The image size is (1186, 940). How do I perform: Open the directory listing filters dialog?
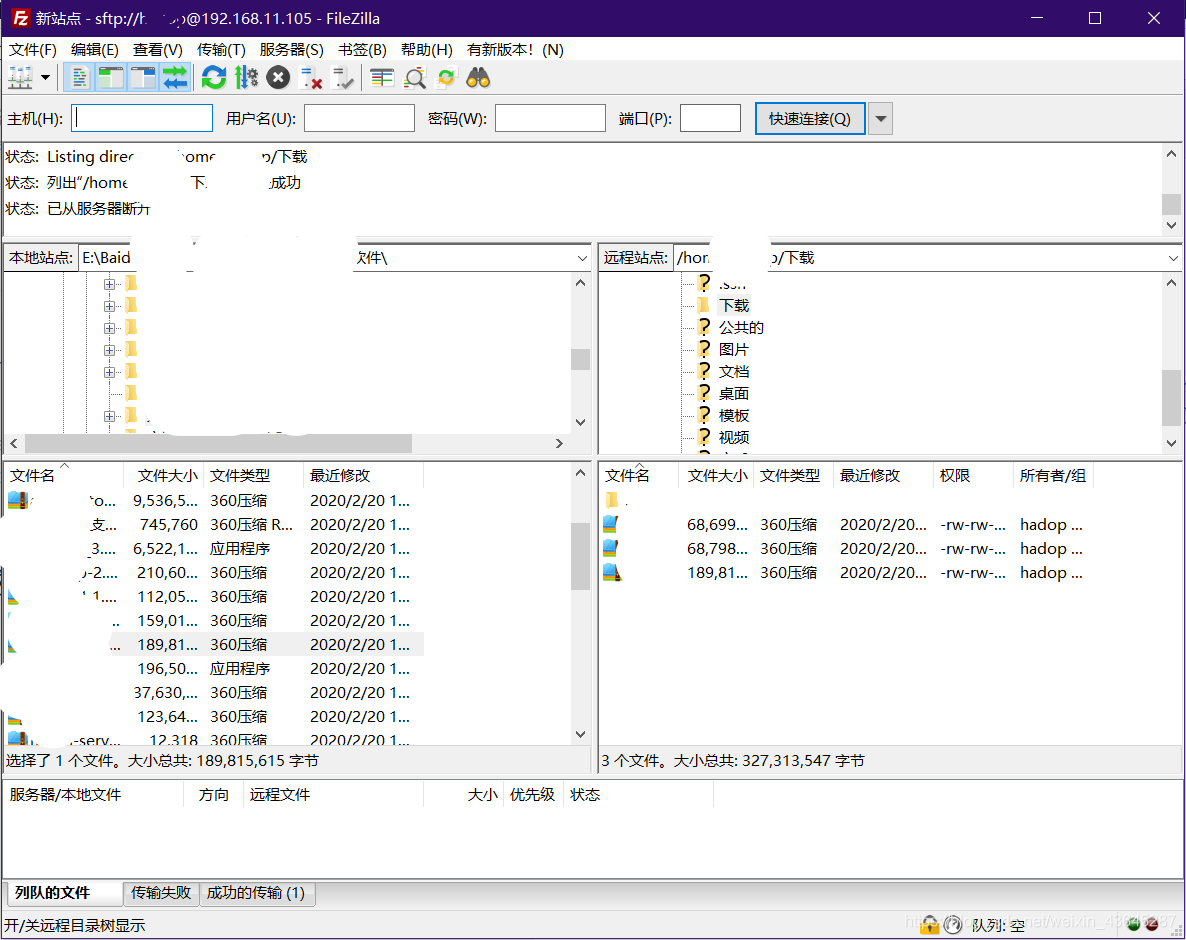click(x=382, y=77)
